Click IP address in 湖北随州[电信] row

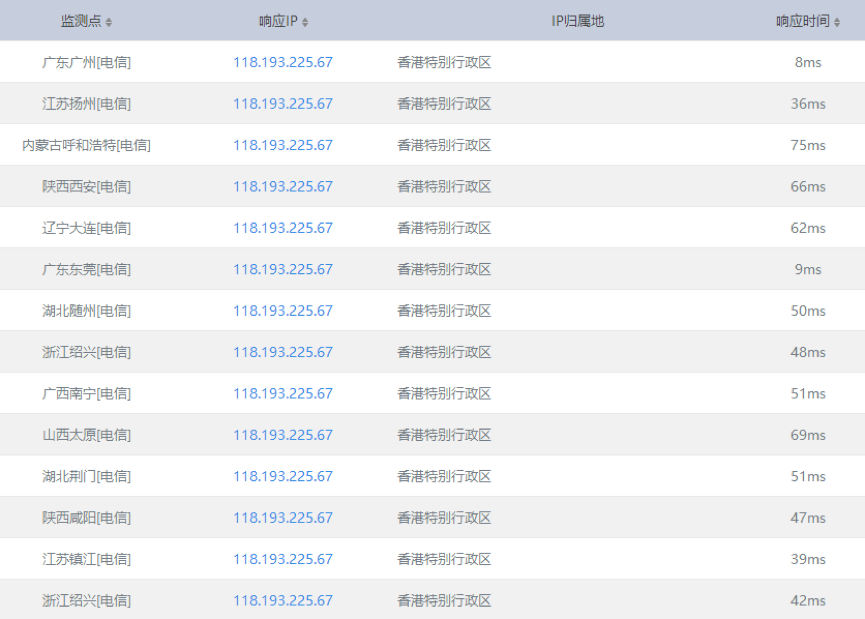click(283, 311)
